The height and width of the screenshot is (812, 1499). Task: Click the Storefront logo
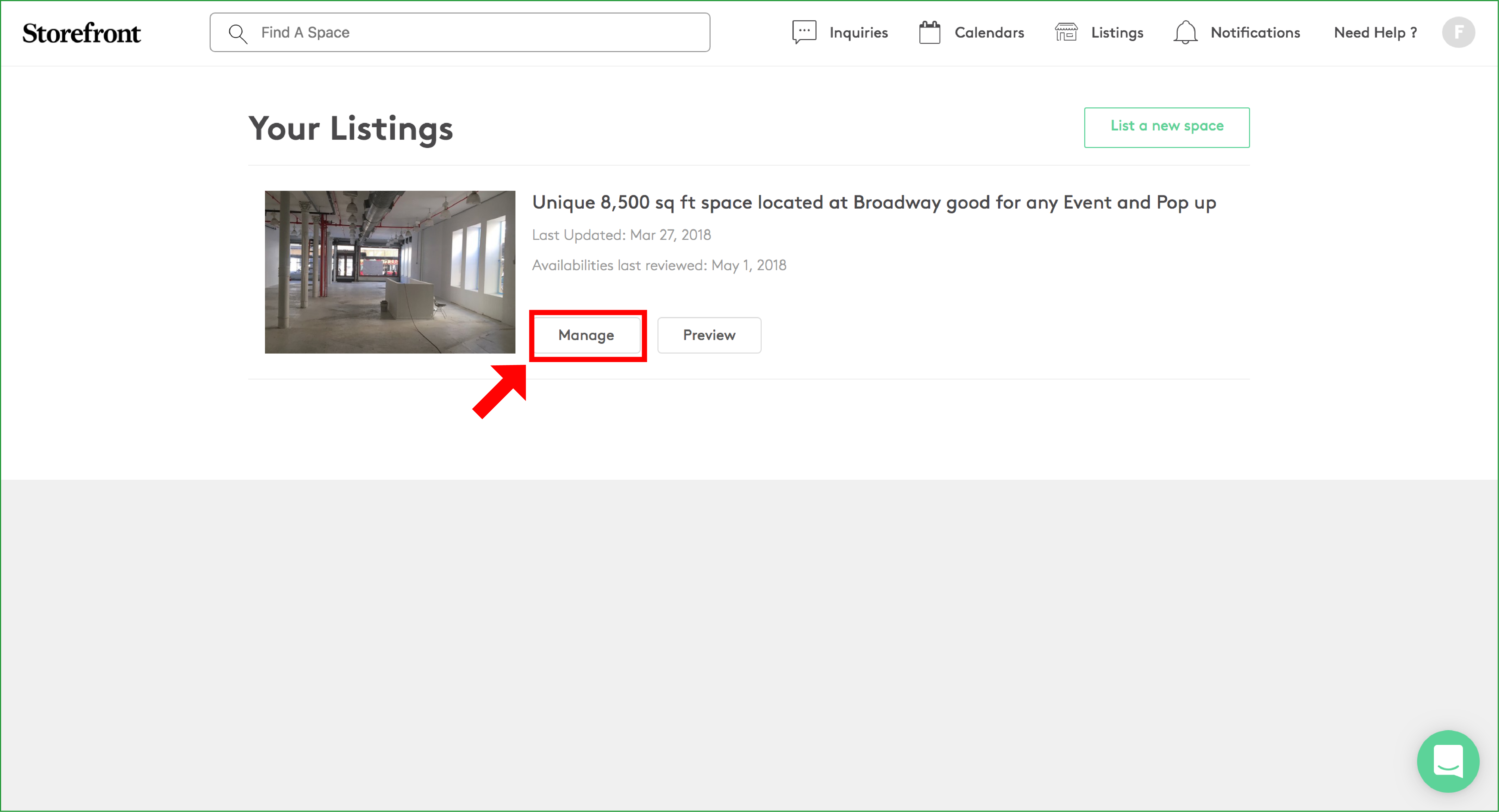tap(81, 33)
